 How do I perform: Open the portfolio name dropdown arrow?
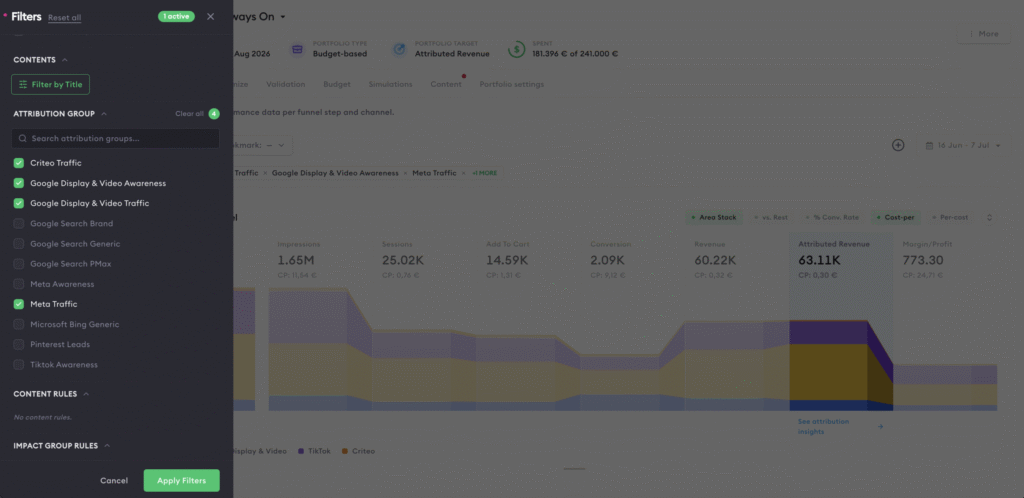click(x=283, y=17)
